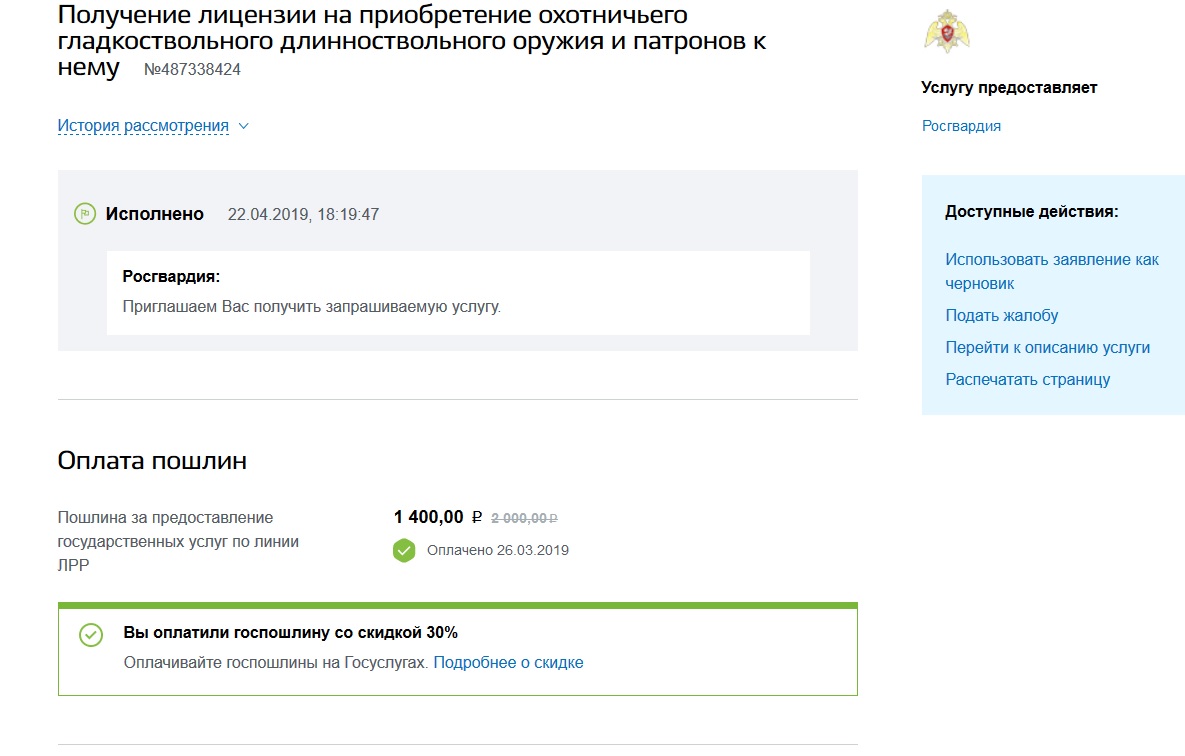Click the green hexagon paid checkmark icon
This screenshot has height=756, width=1185.
[403, 550]
